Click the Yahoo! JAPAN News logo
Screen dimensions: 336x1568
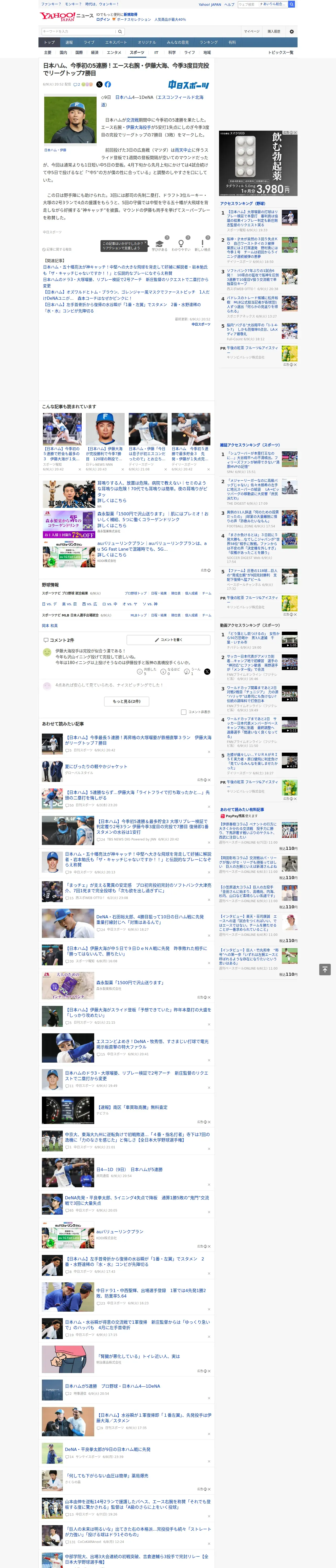click(x=67, y=16)
